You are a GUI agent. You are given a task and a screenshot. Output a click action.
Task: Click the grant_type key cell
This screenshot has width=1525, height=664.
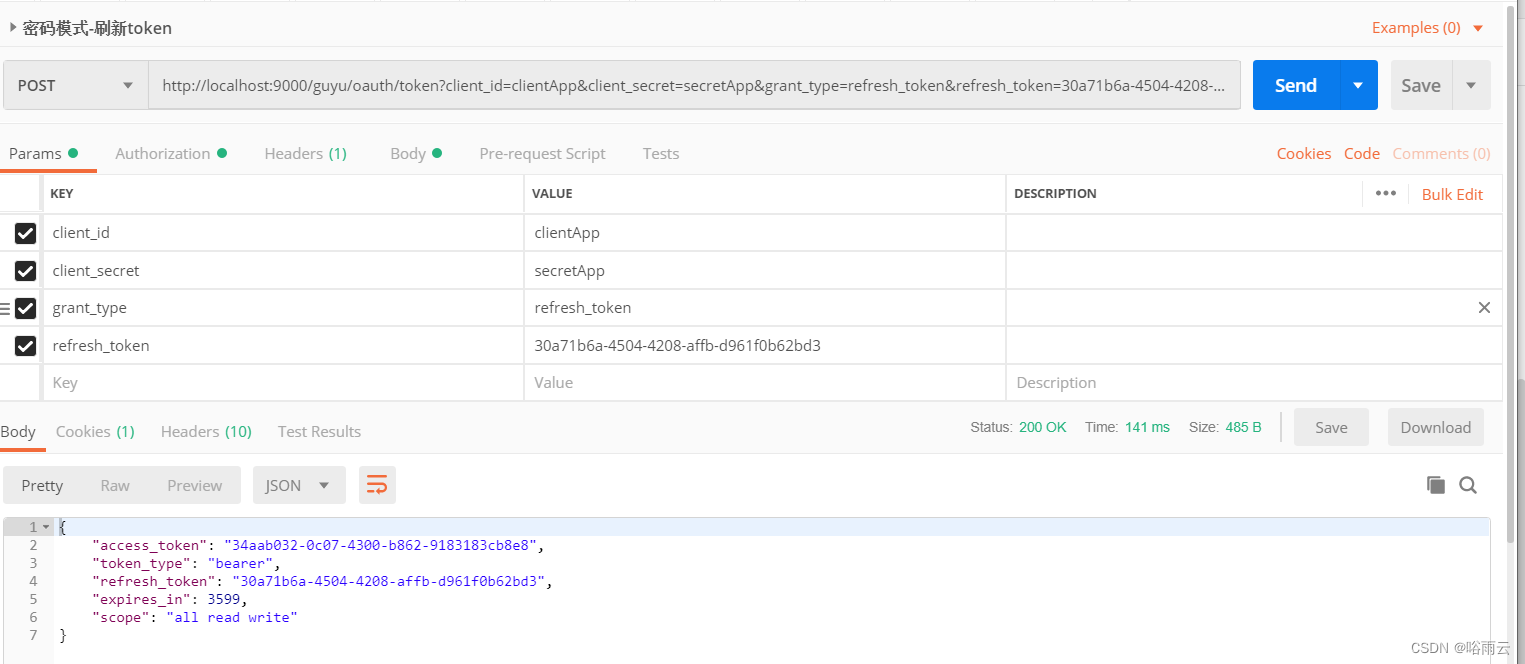pyautogui.click(x=283, y=308)
